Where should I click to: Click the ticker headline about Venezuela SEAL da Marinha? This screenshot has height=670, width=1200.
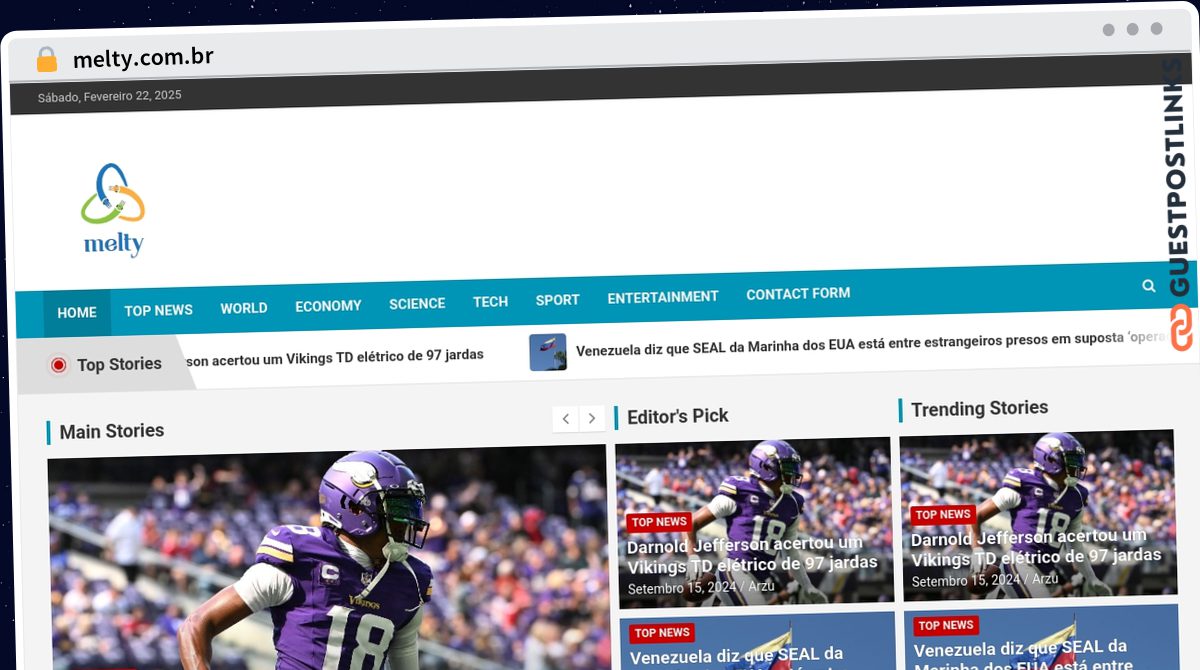point(870,344)
